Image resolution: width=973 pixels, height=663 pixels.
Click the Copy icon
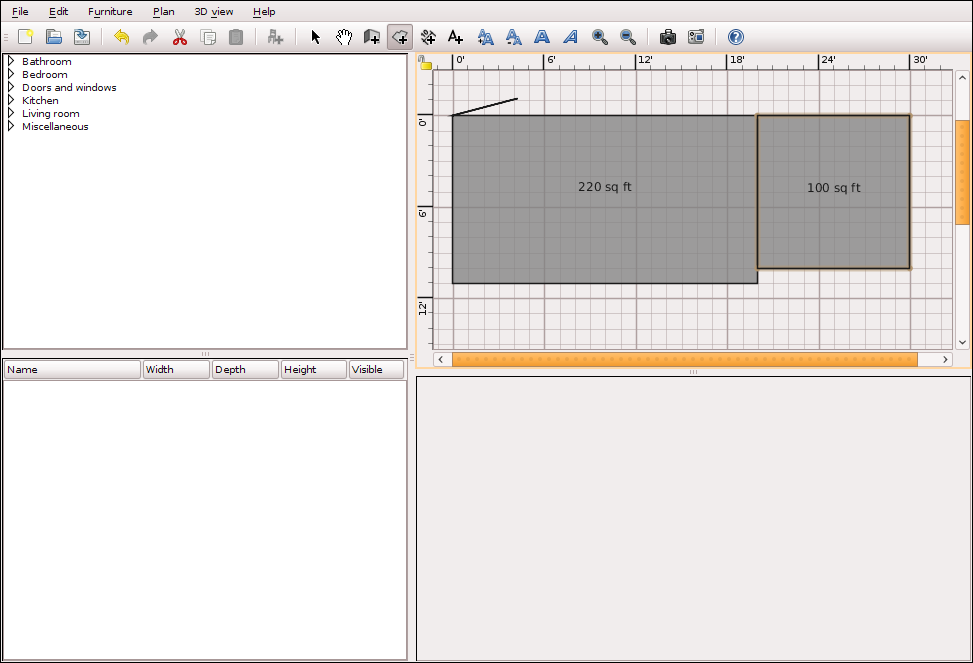pyautogui.click(x=208, y=37)
